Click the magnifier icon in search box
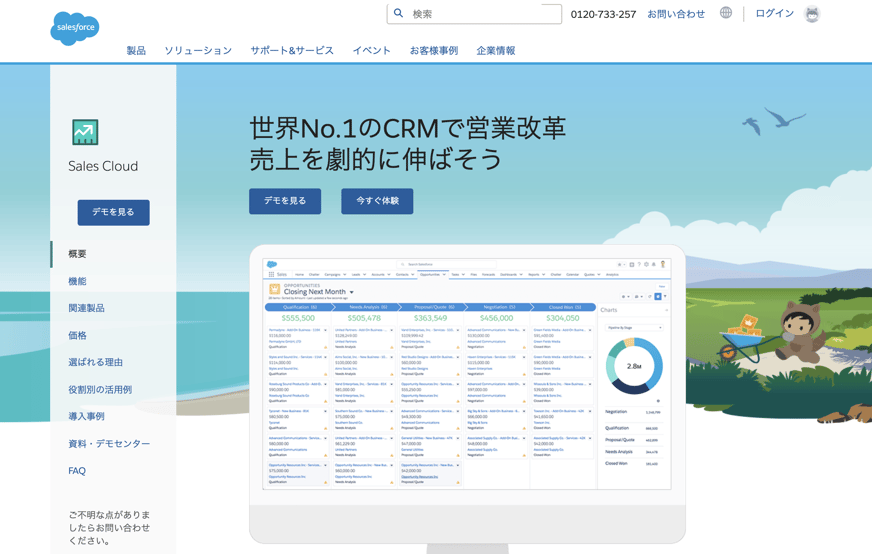The image size is (872, 554). 398,13
